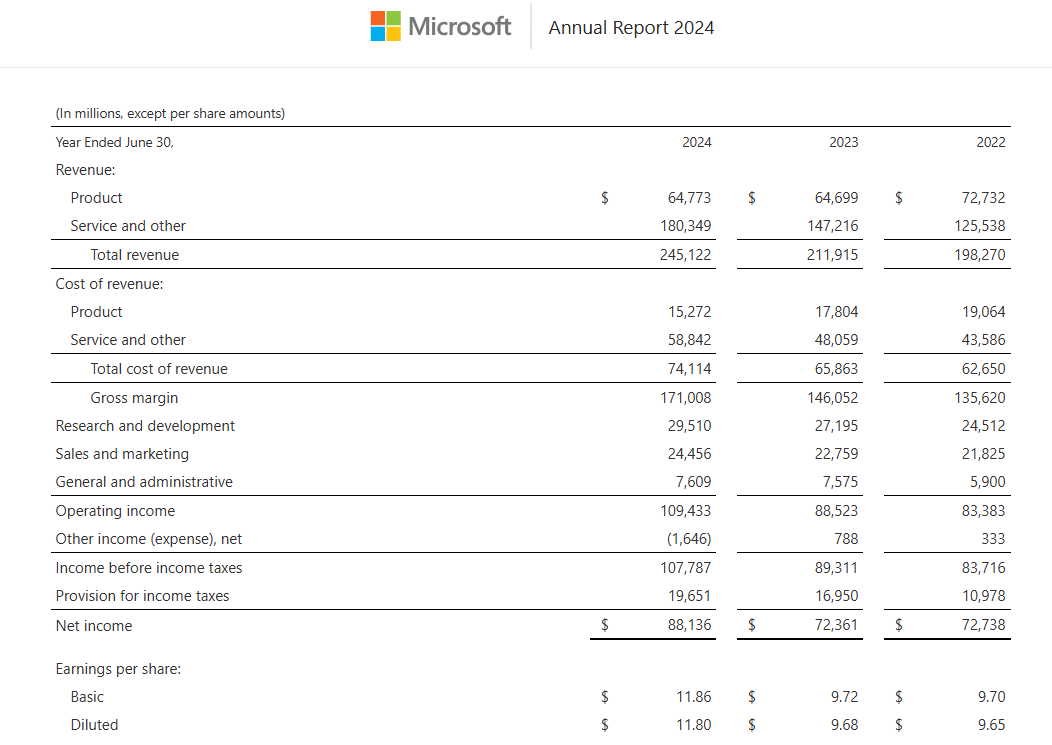Select the 2024 column header

coord(697,142)
